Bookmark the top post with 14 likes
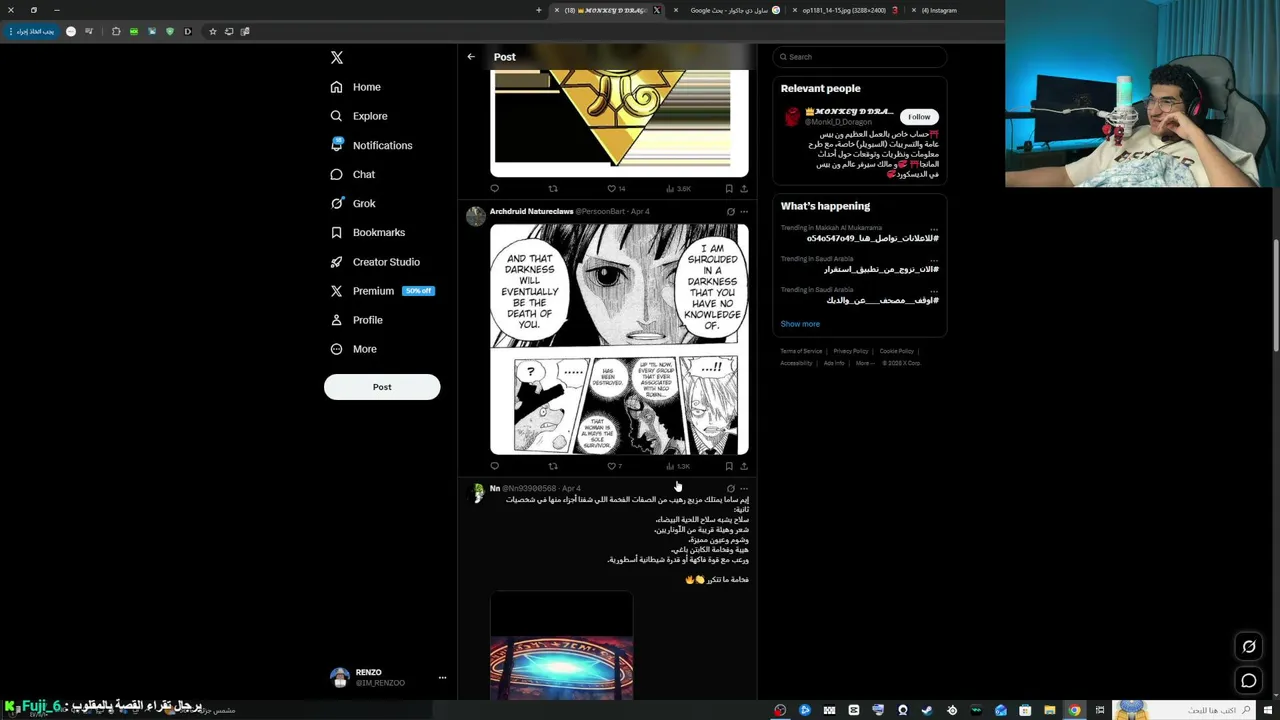 pos(729,188)
